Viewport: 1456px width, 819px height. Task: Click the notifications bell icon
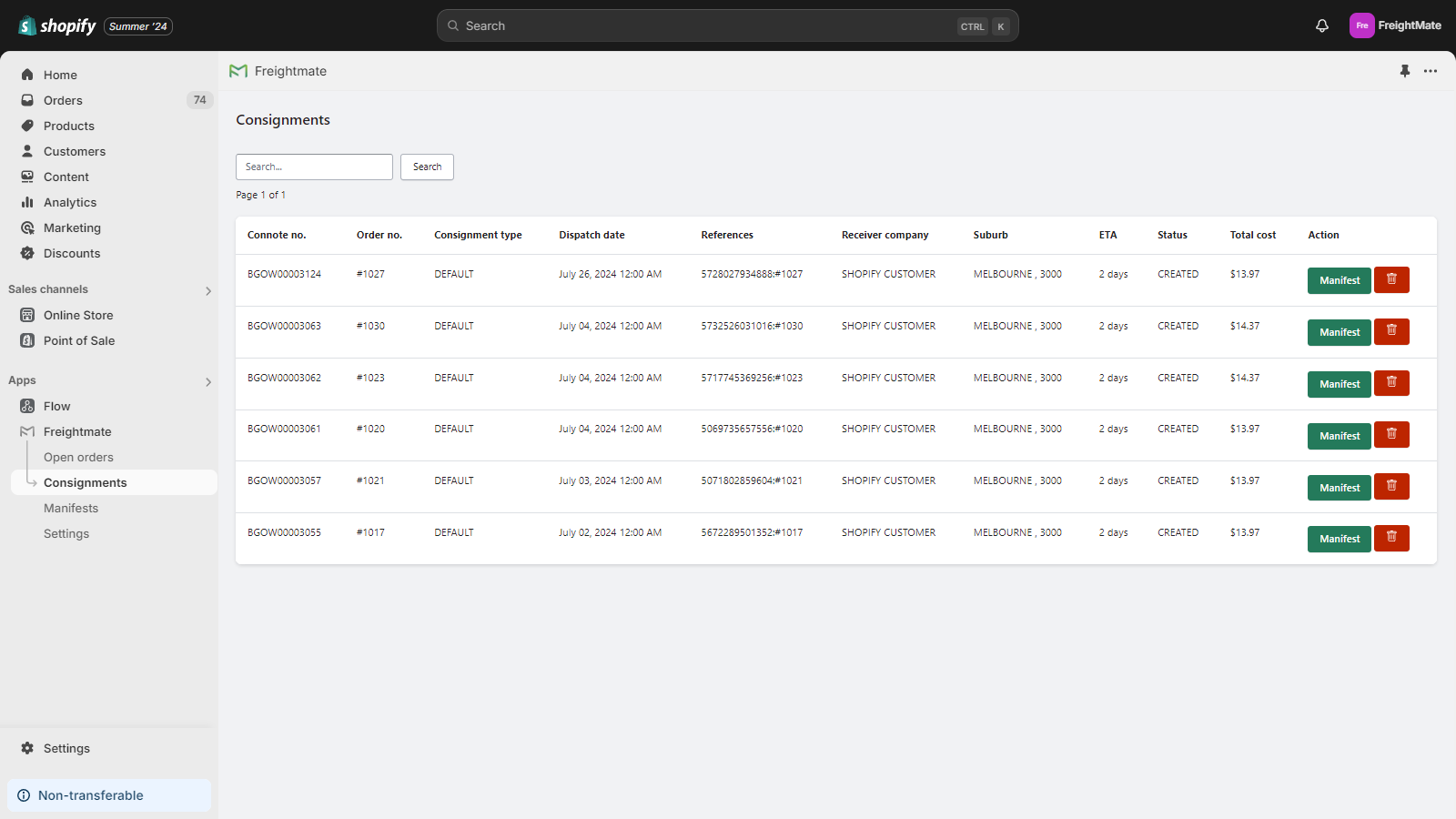click(1322, 25)
